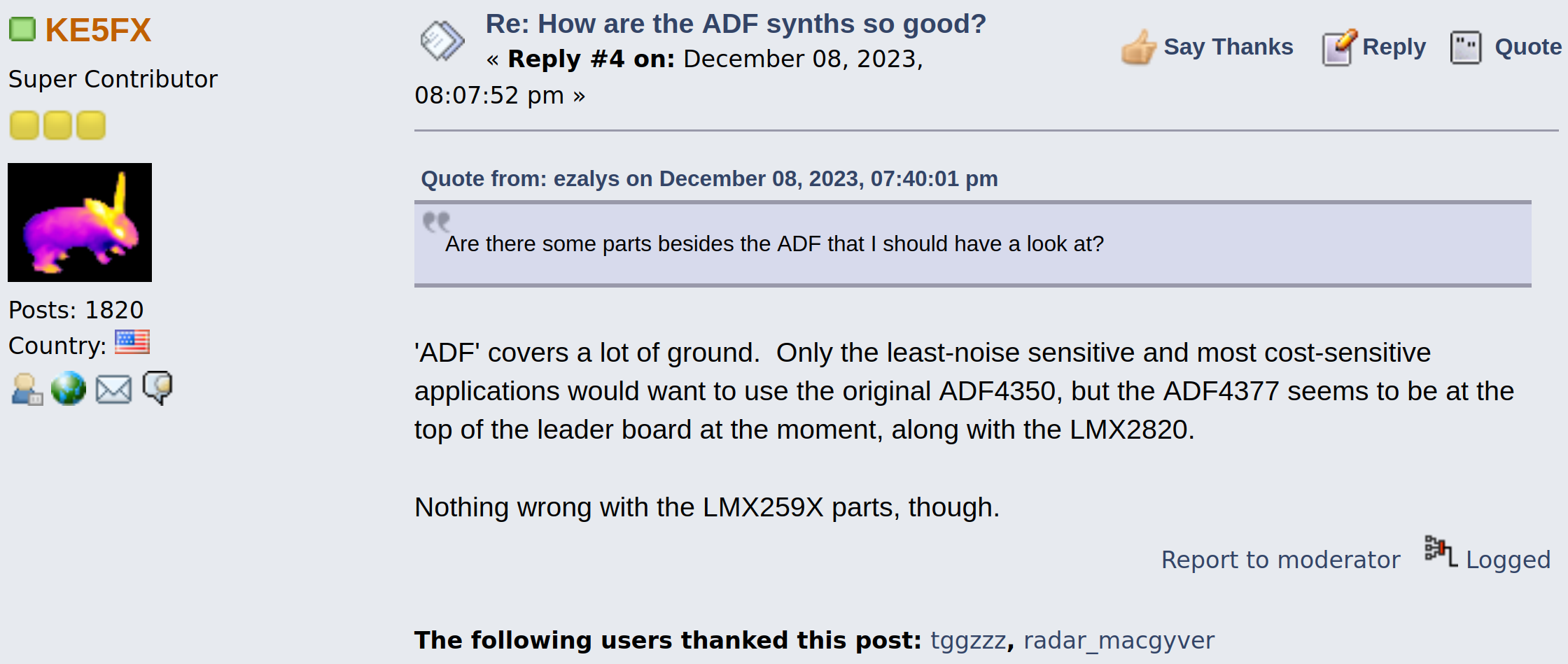The width and height of the screenshot is (1568, 664).
Task: Click the post message icon beside title
Action: [x=442, y=41]
